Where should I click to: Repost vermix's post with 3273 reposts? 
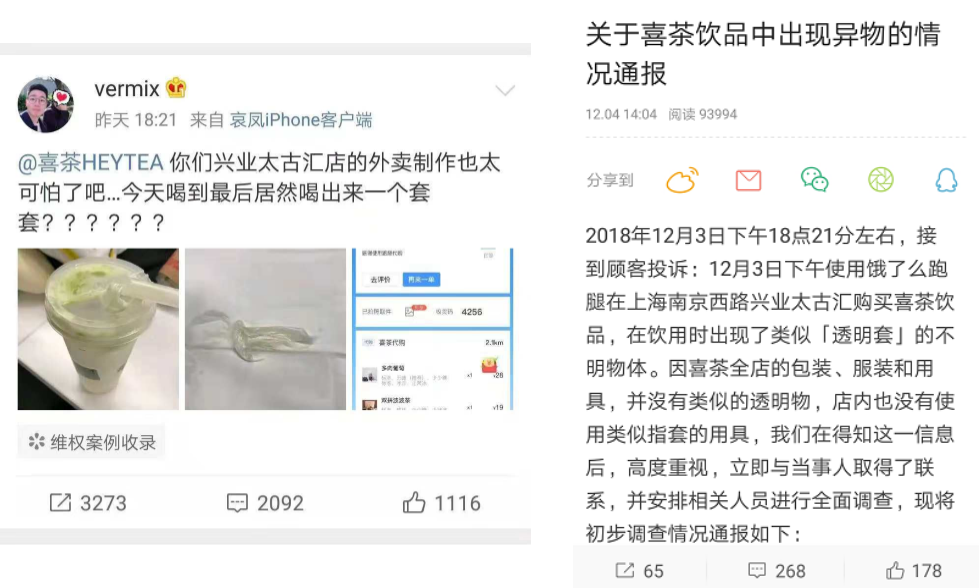[88, 503]
